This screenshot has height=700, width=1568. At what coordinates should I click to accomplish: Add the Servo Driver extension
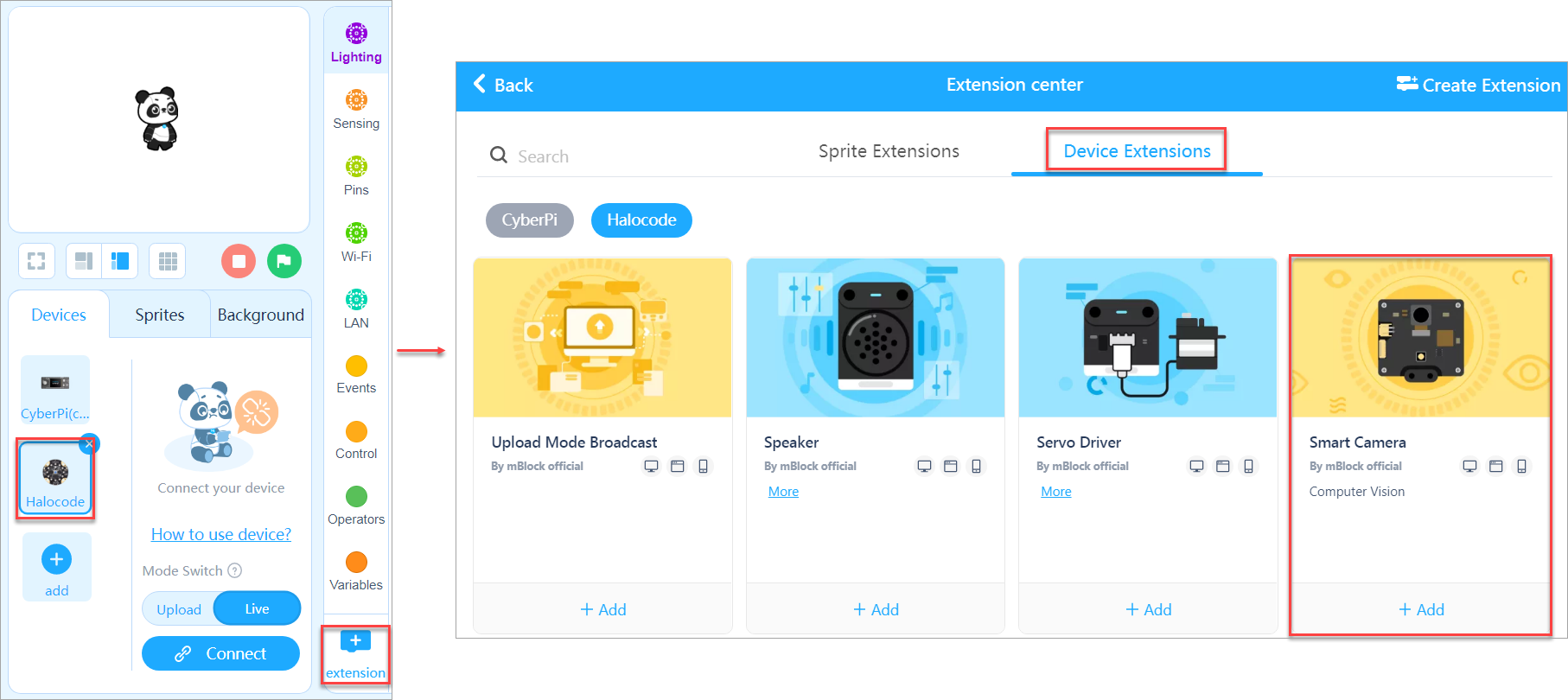[1148, 609]
